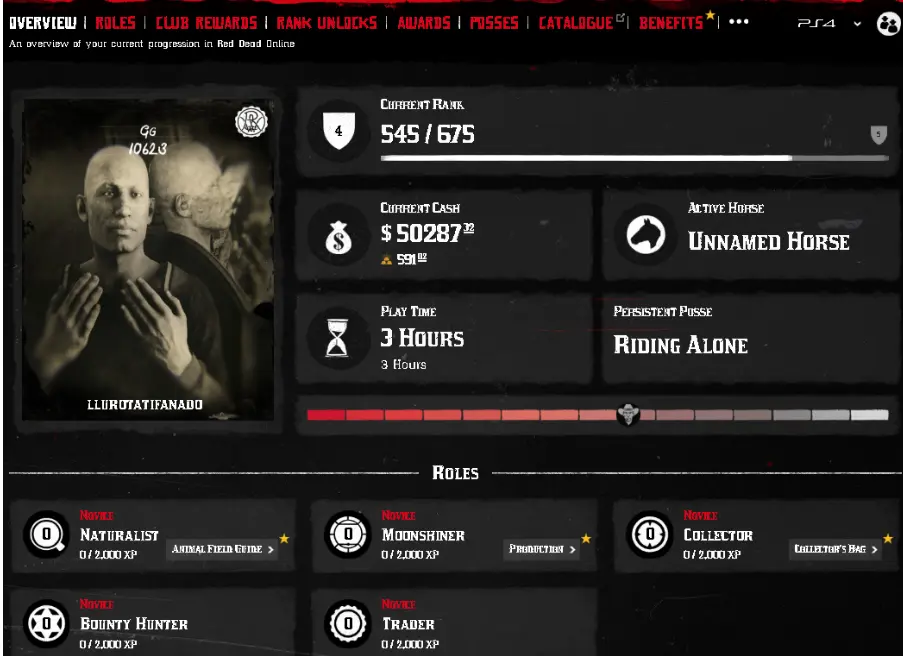Click the rank 4 shield icon

click(339, 131)
